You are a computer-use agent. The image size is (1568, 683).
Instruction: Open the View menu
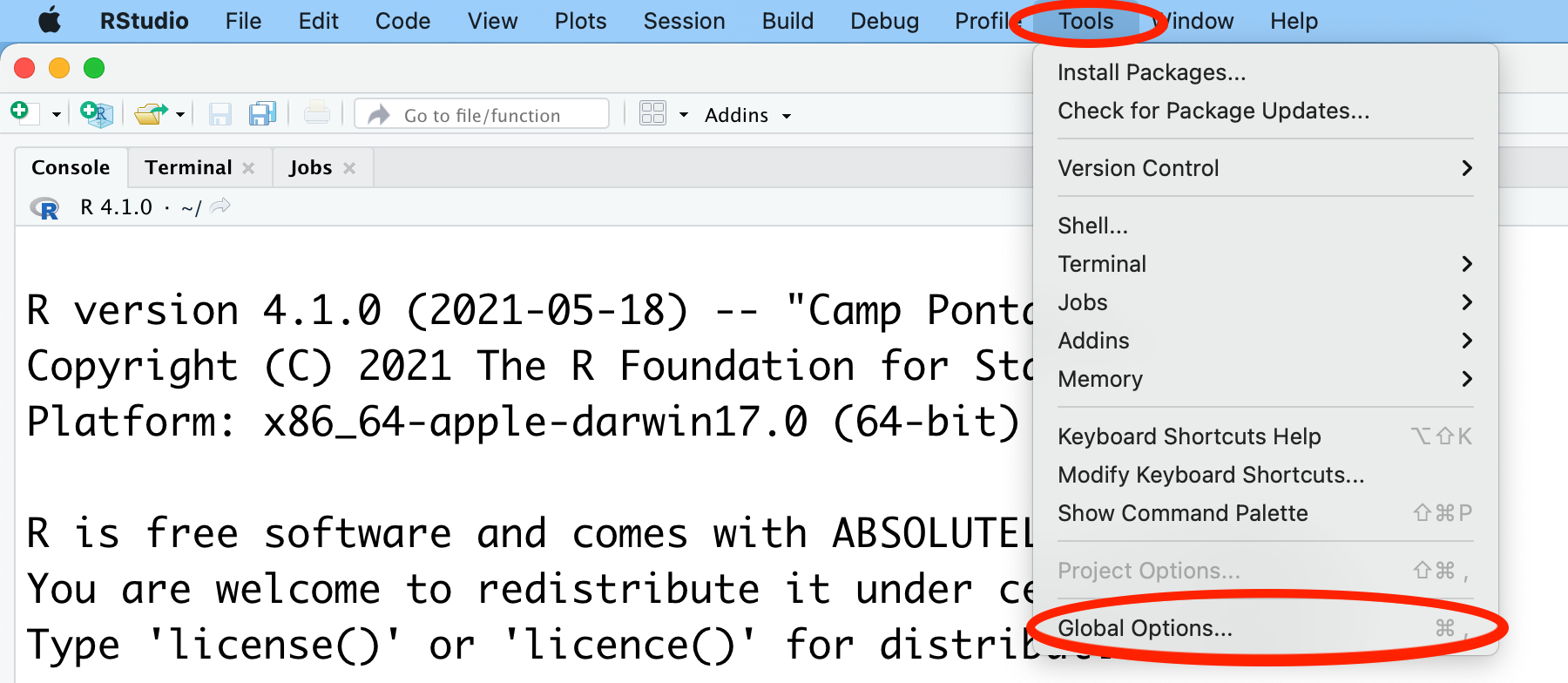pyautogui.click(x=492, y=21)
